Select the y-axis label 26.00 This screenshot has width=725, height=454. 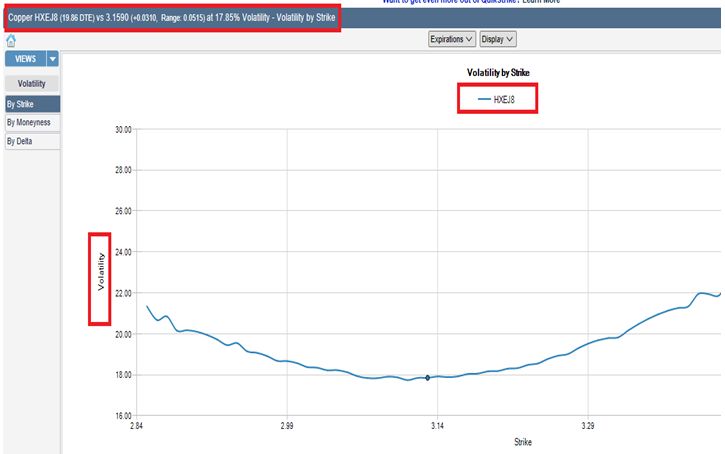(x=123, y=211)
